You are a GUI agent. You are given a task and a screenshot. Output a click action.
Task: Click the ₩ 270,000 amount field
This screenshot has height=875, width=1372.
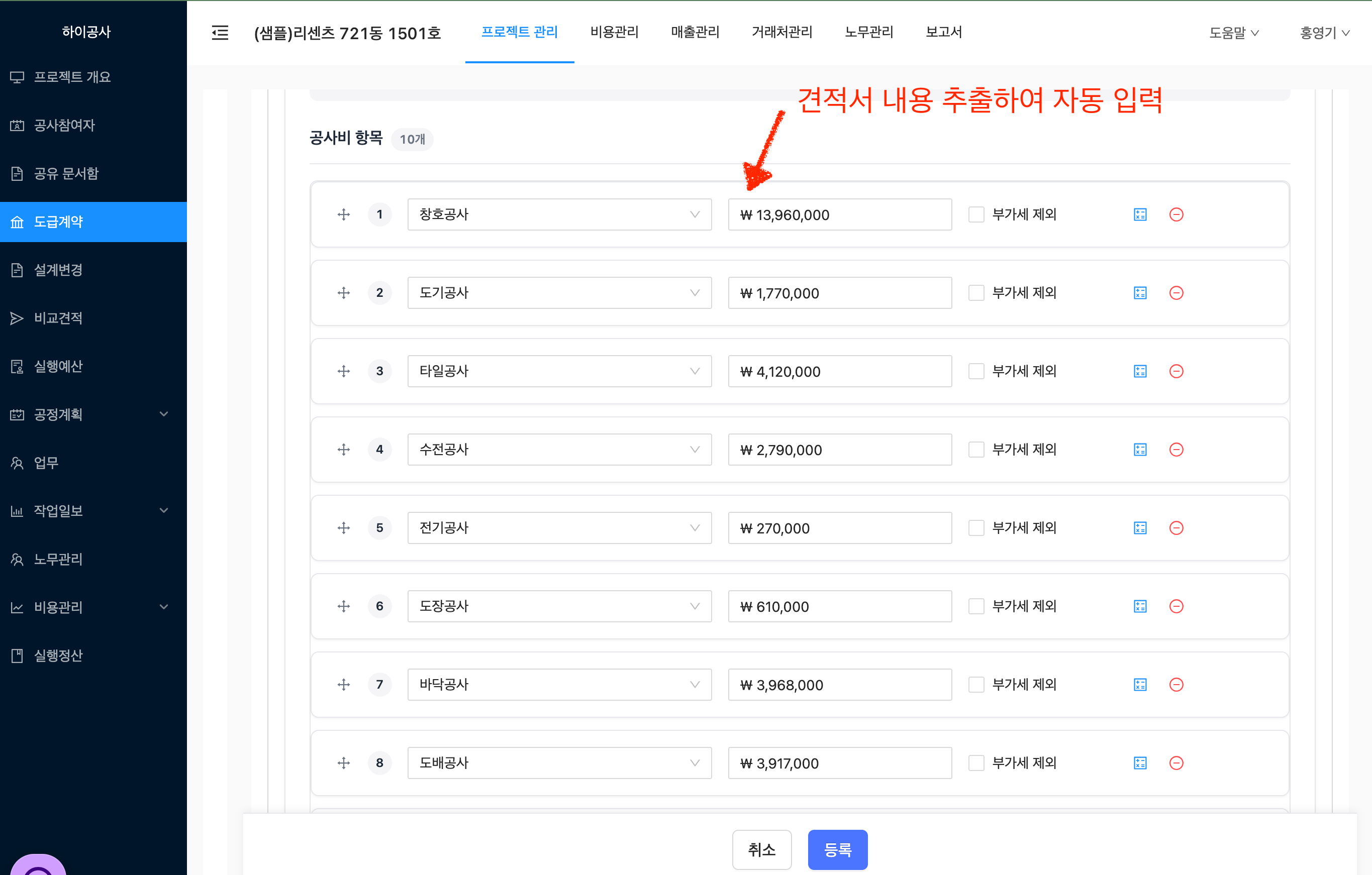pyautogui.click(x=839, y=528)
